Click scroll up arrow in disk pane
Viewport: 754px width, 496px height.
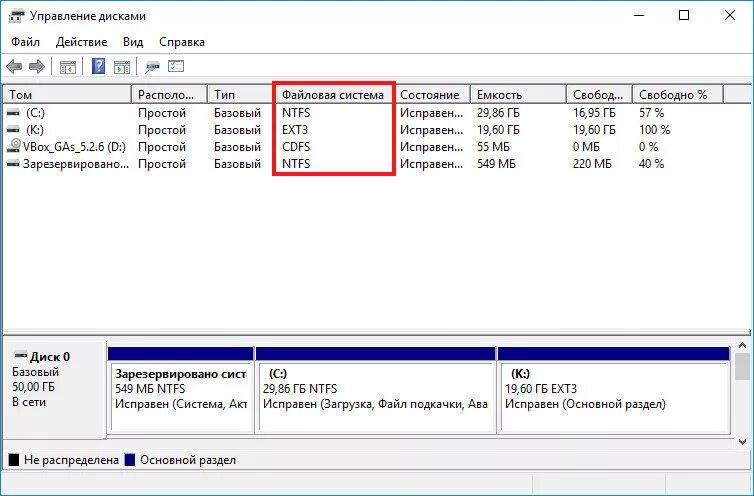tap(742, 345)
